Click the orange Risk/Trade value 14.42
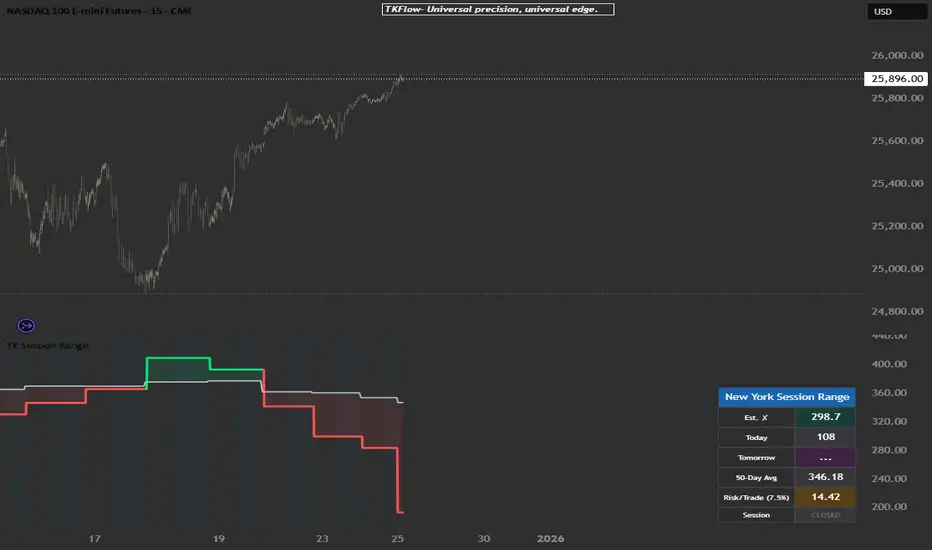The width and height of the screenshot is (932, 550). (x=824, y=495)
